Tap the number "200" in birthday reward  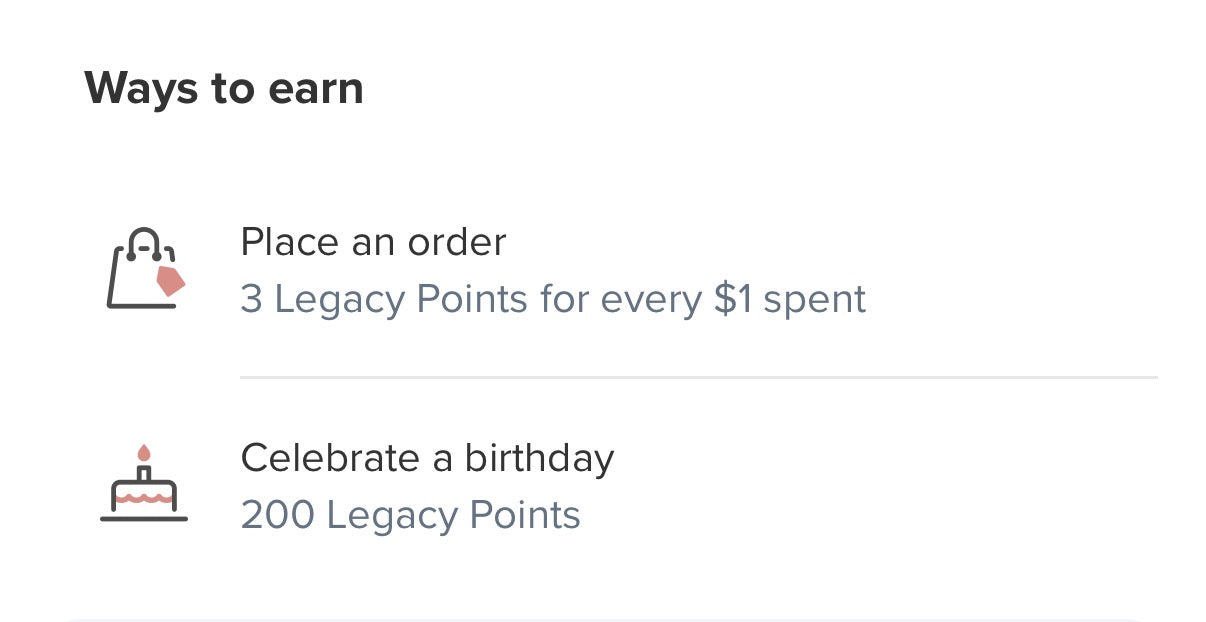[277, 516]
